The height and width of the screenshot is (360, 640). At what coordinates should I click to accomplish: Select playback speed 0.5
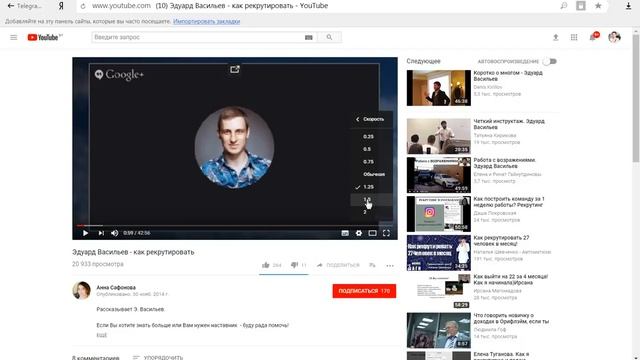click(x=371, y=149)
